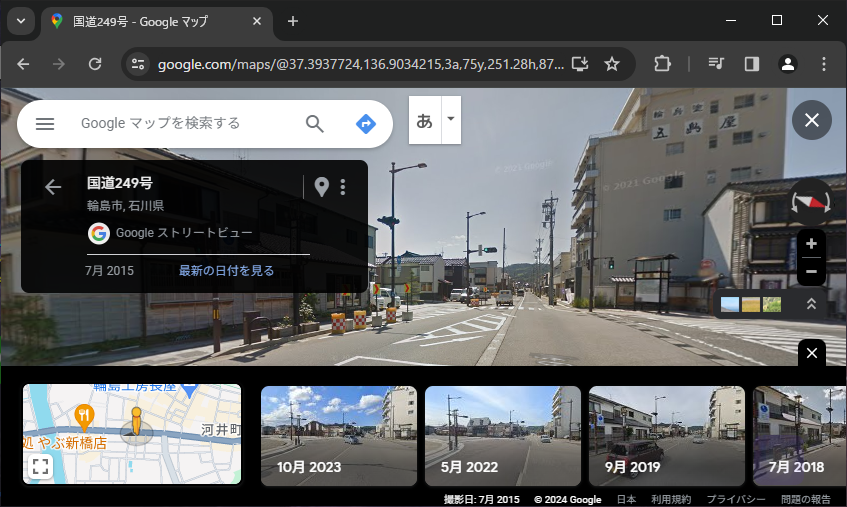Screen dimensions: 847x507
Task: Click the 国道249号 title in info card
Action: tap(120, 183)
